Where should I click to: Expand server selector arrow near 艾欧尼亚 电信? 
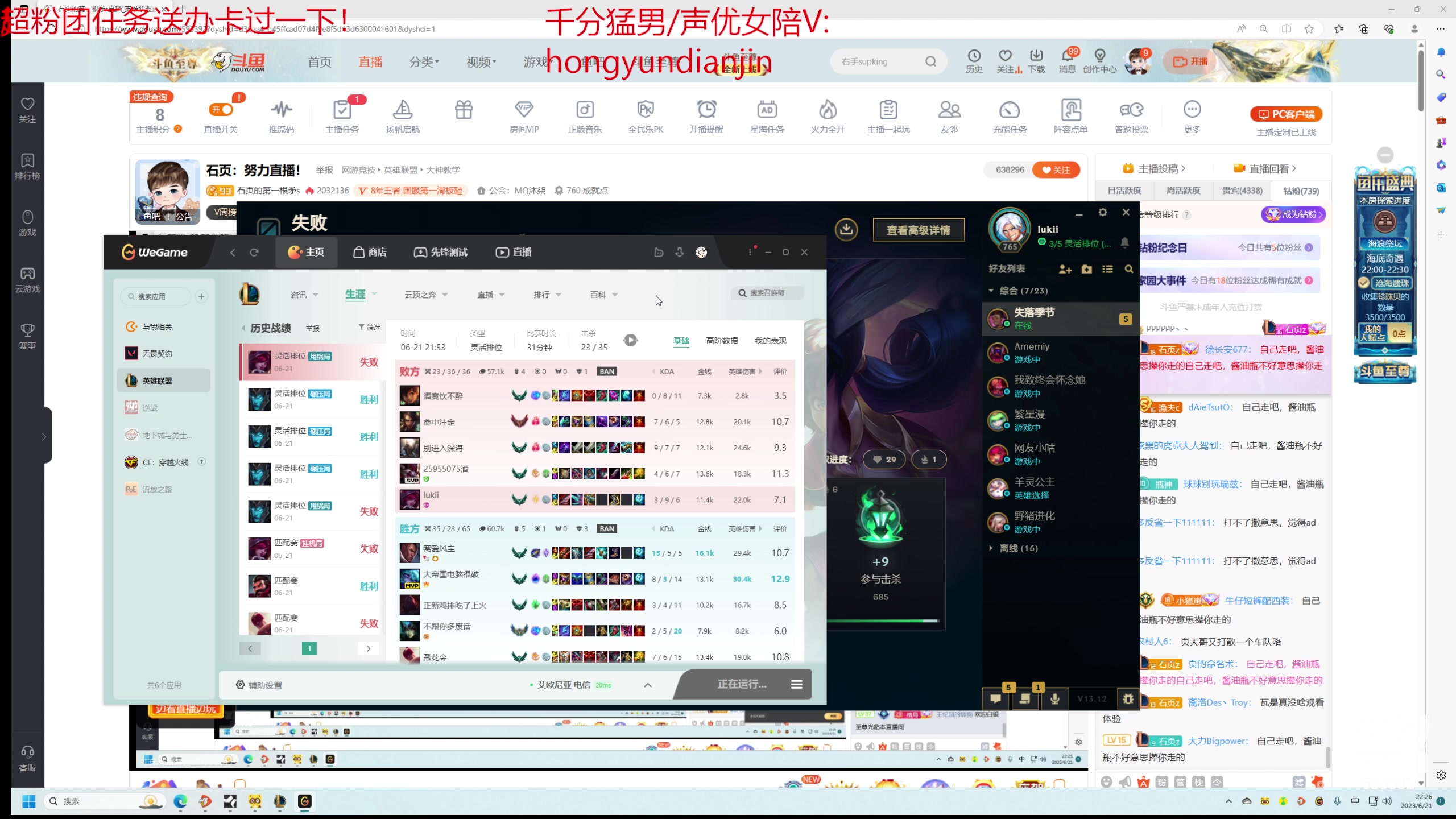647,685
